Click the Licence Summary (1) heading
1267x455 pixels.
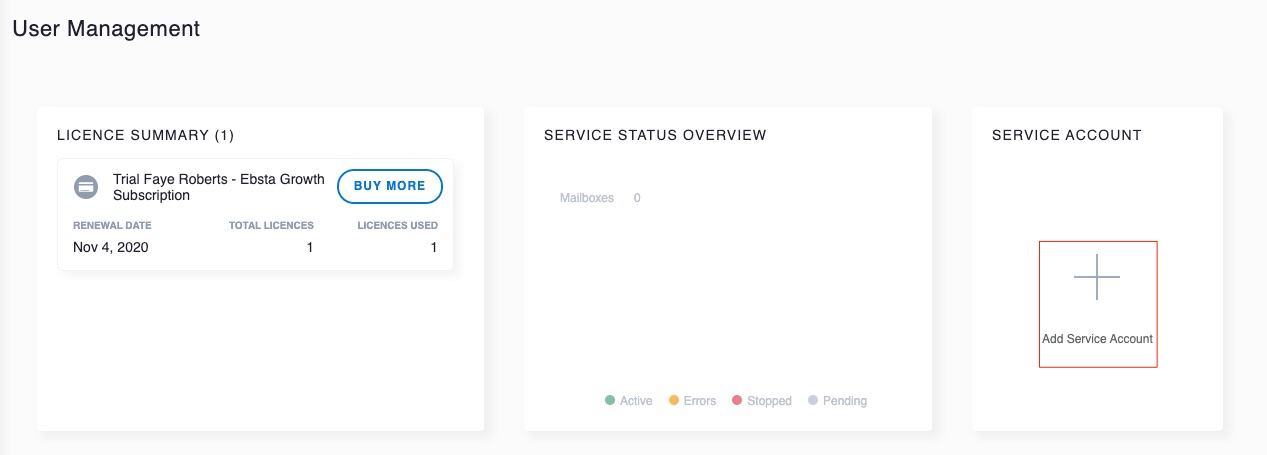coord(145,135)
